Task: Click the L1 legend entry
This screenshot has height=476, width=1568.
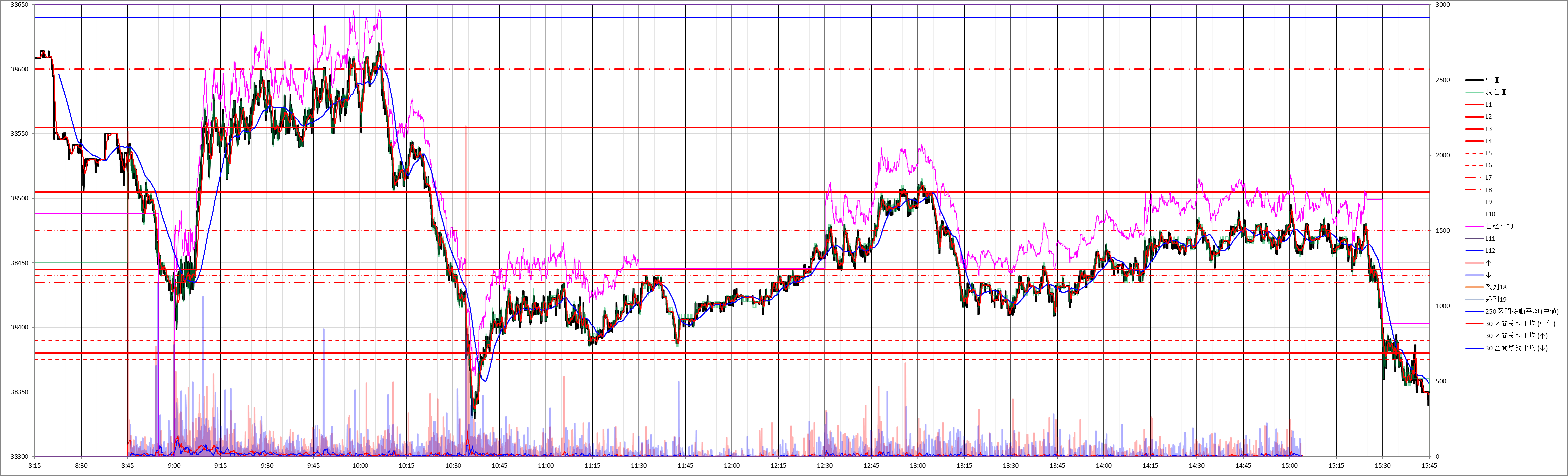Action: click(x=1479, y=105)
